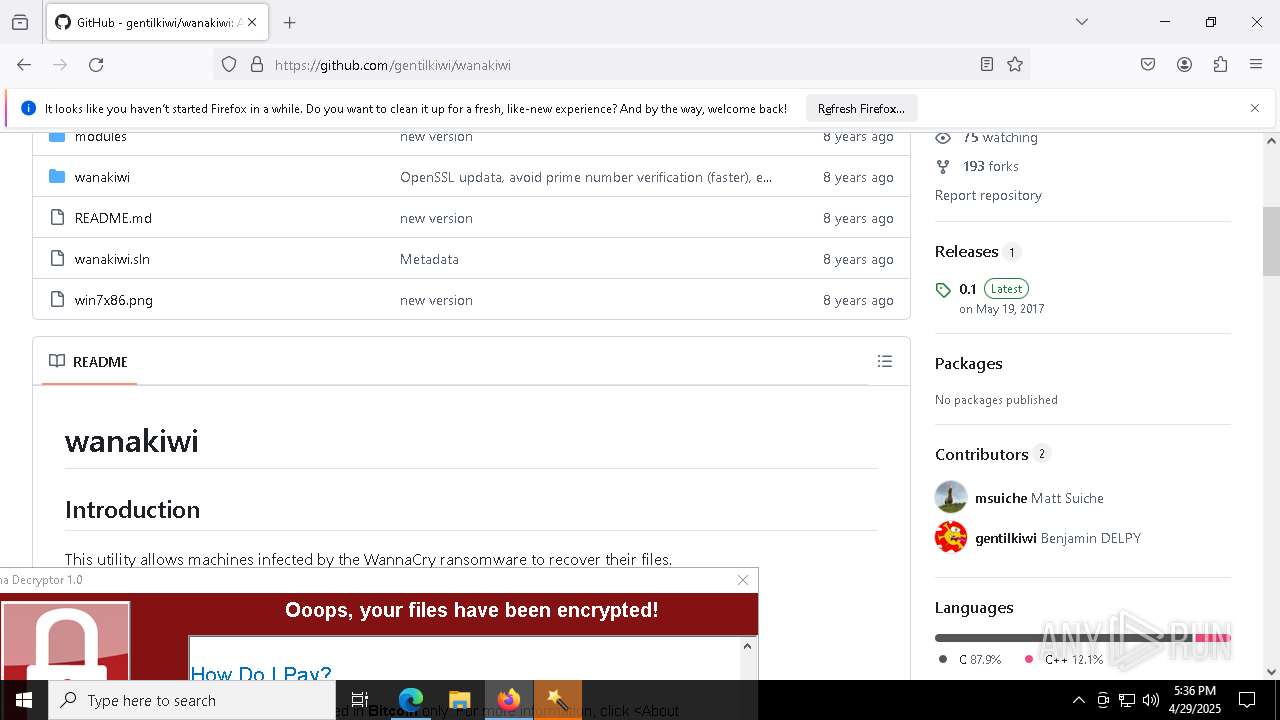Click the Firefox View icon
The width and height of the screenshot is (1280, 720).
20,22
